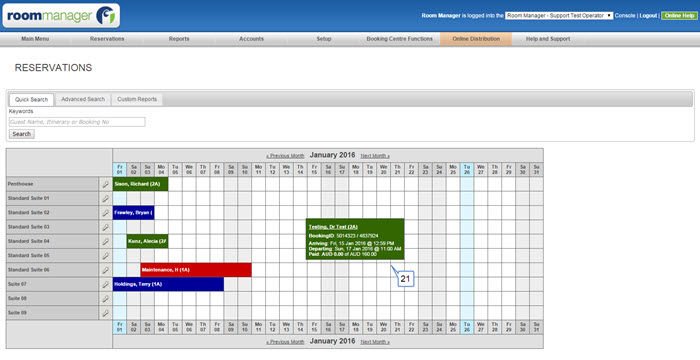
Task: Select the red Maintenance booking bar
Action: pyautogui.click(x=196, y=270)
